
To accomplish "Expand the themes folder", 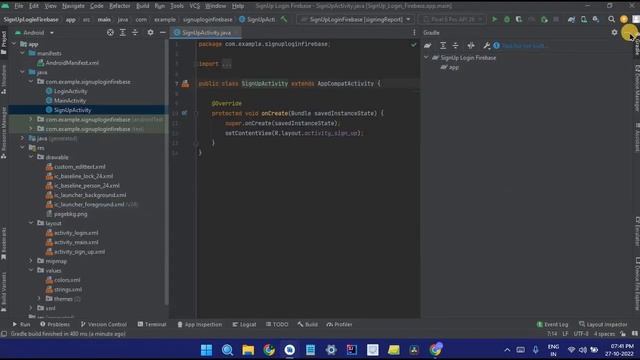I will click(x=40, y=299).
